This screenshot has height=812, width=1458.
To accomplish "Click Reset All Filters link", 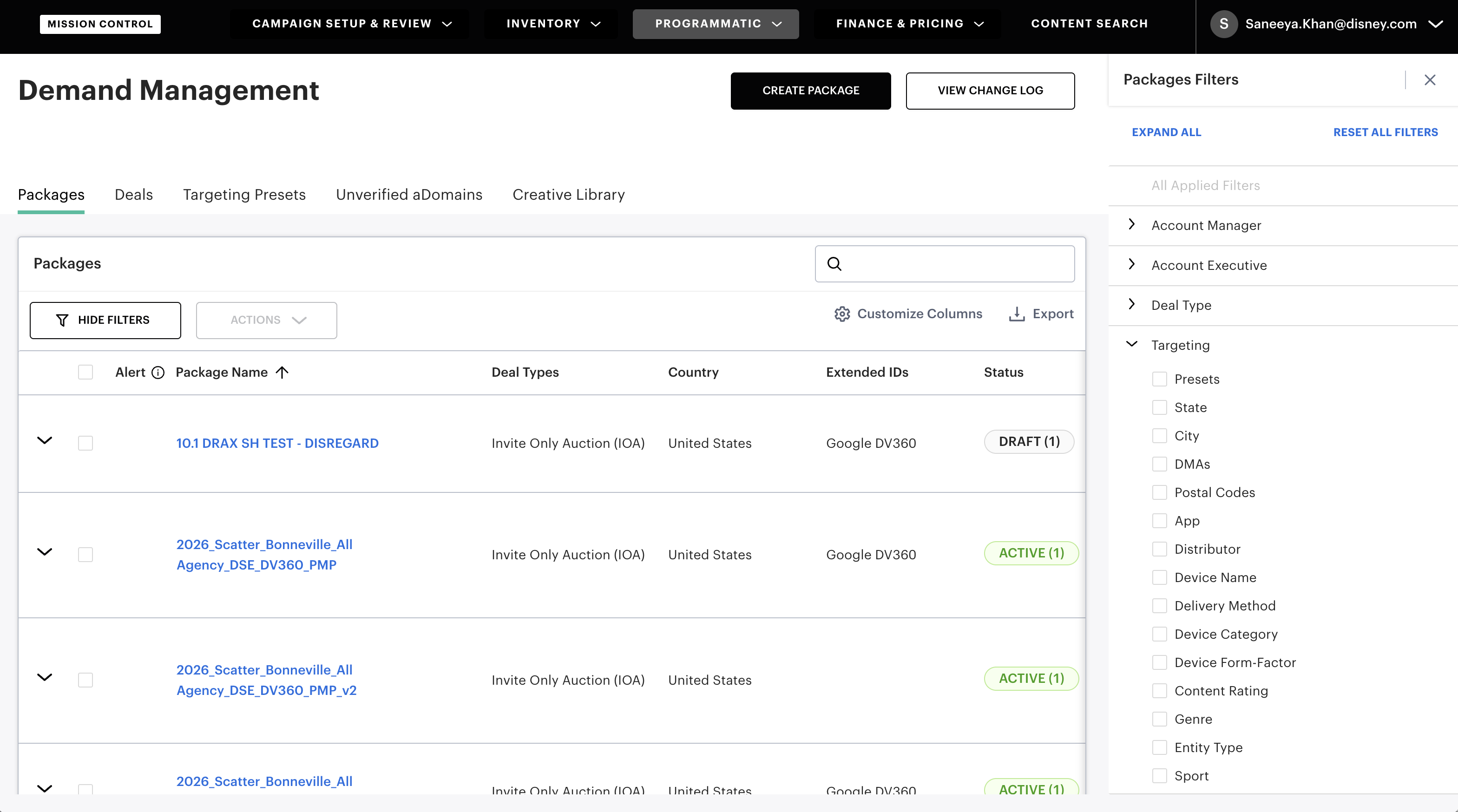I will click(1386, 132).
